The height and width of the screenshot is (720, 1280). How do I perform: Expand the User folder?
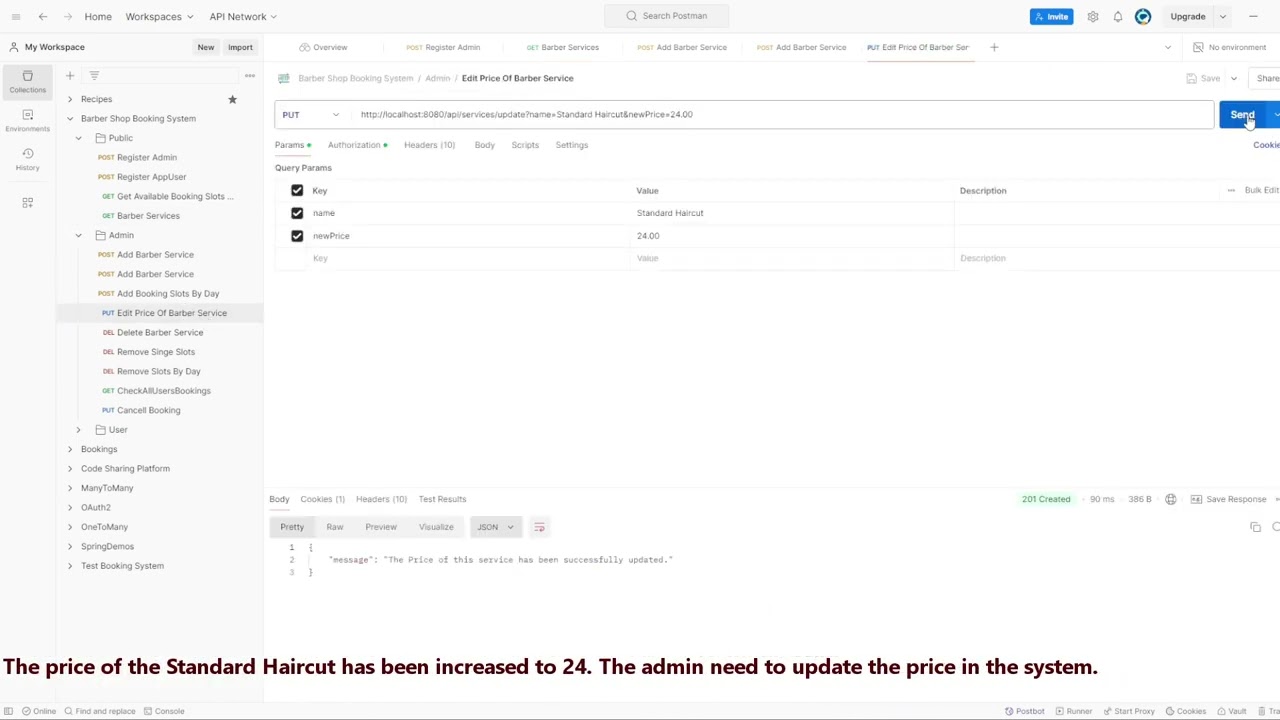pyautogui.click(x=78, y=430)
